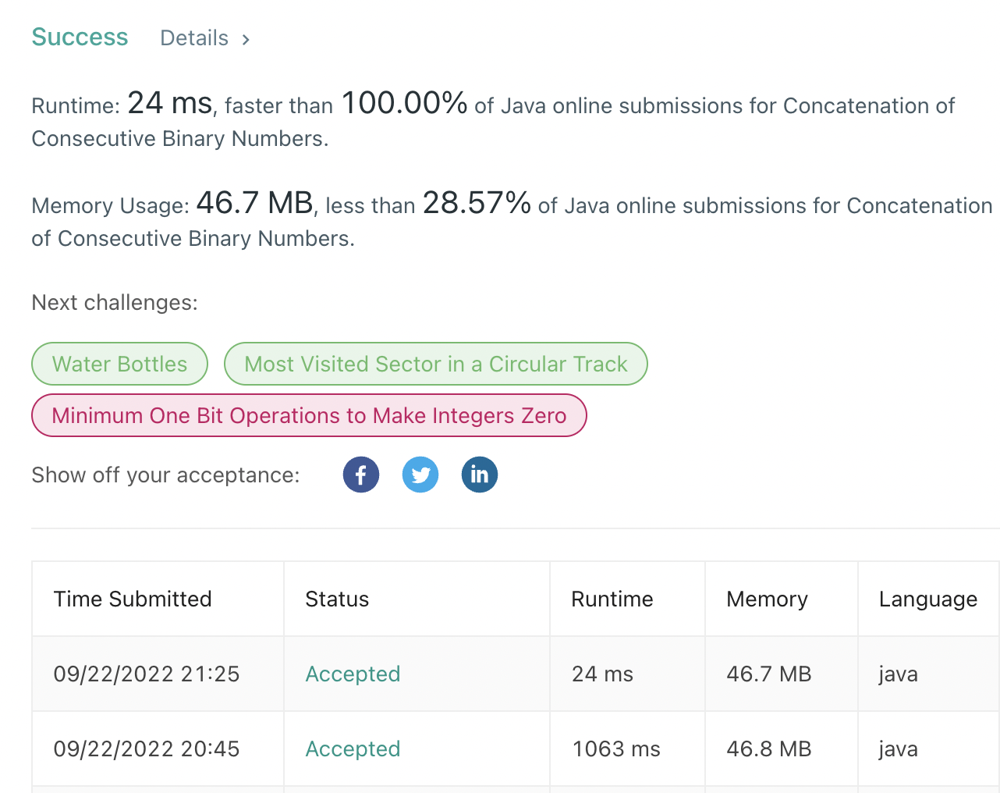The height and width of the screenshot is (793, 1000).
Task: Click the 28.57% memory percentile value
Action: (476, 203)
